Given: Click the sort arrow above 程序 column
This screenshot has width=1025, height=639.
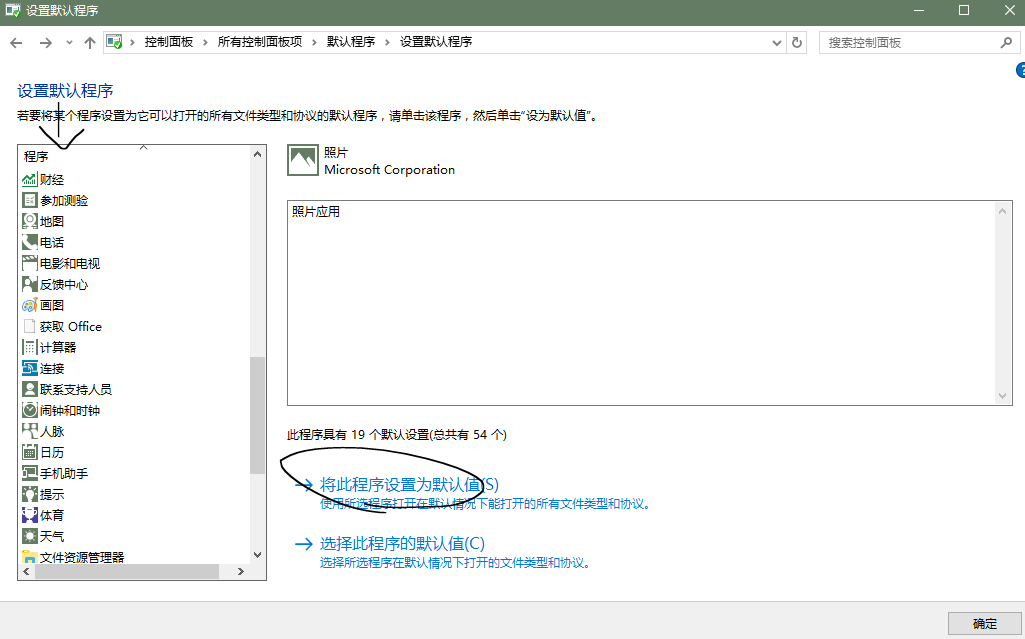Looking at the screenshot, I should point(143,148).
